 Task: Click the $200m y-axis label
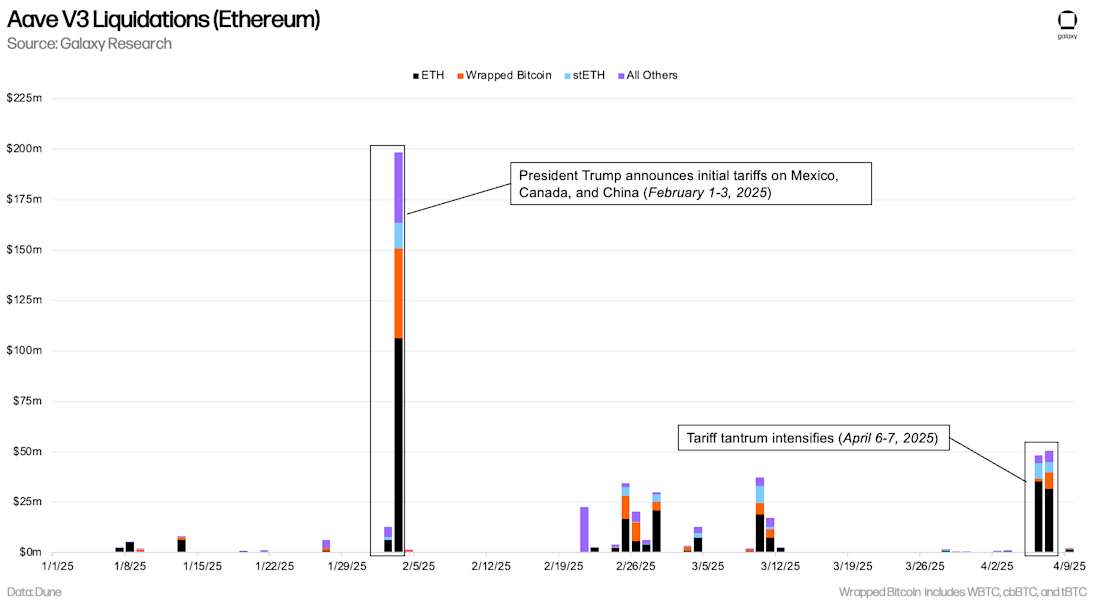tap(24, 149)
